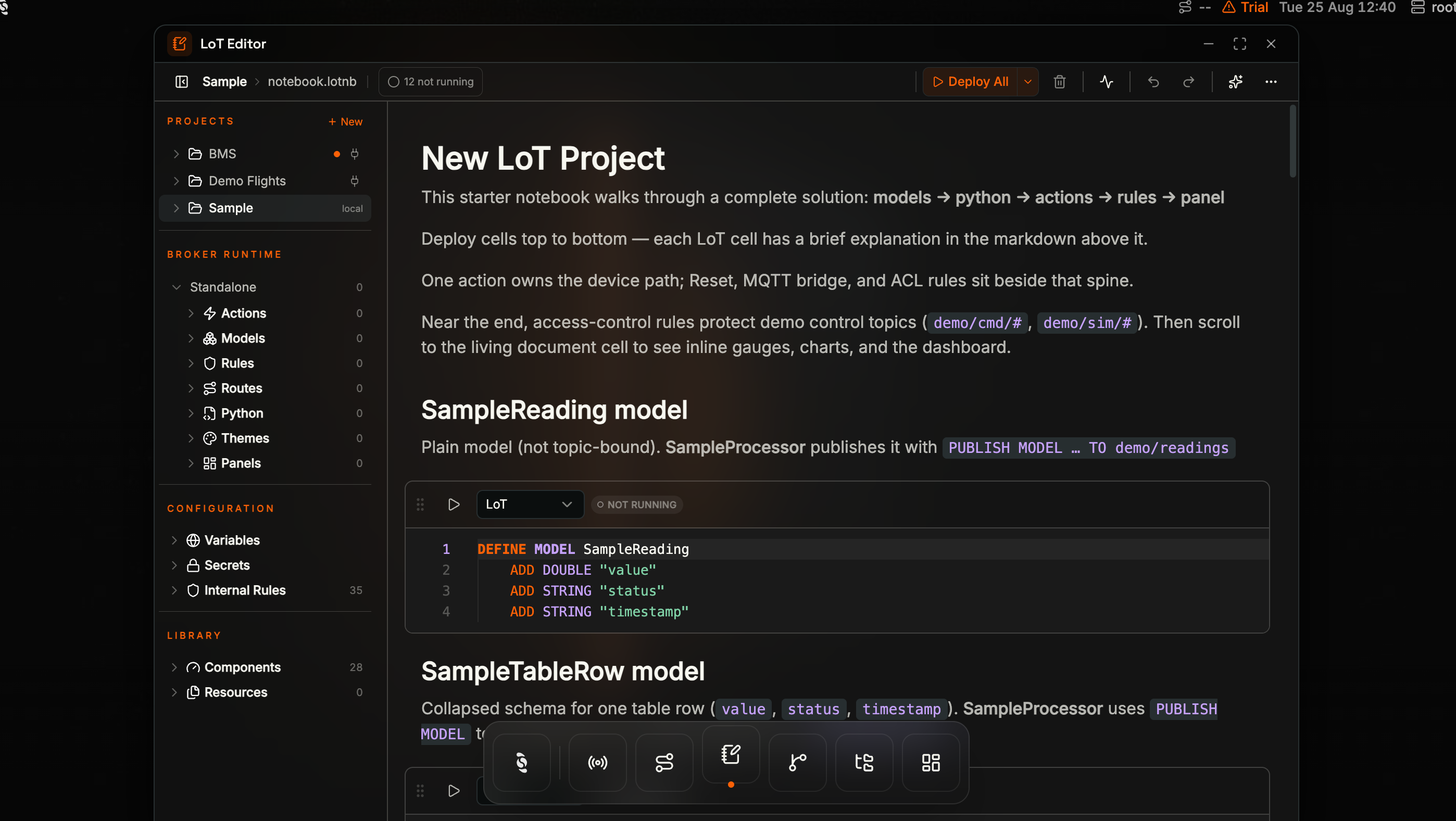Open the tree hierarchy dock icon
The image size is (1456, 821).
click(x=864, y=763)
